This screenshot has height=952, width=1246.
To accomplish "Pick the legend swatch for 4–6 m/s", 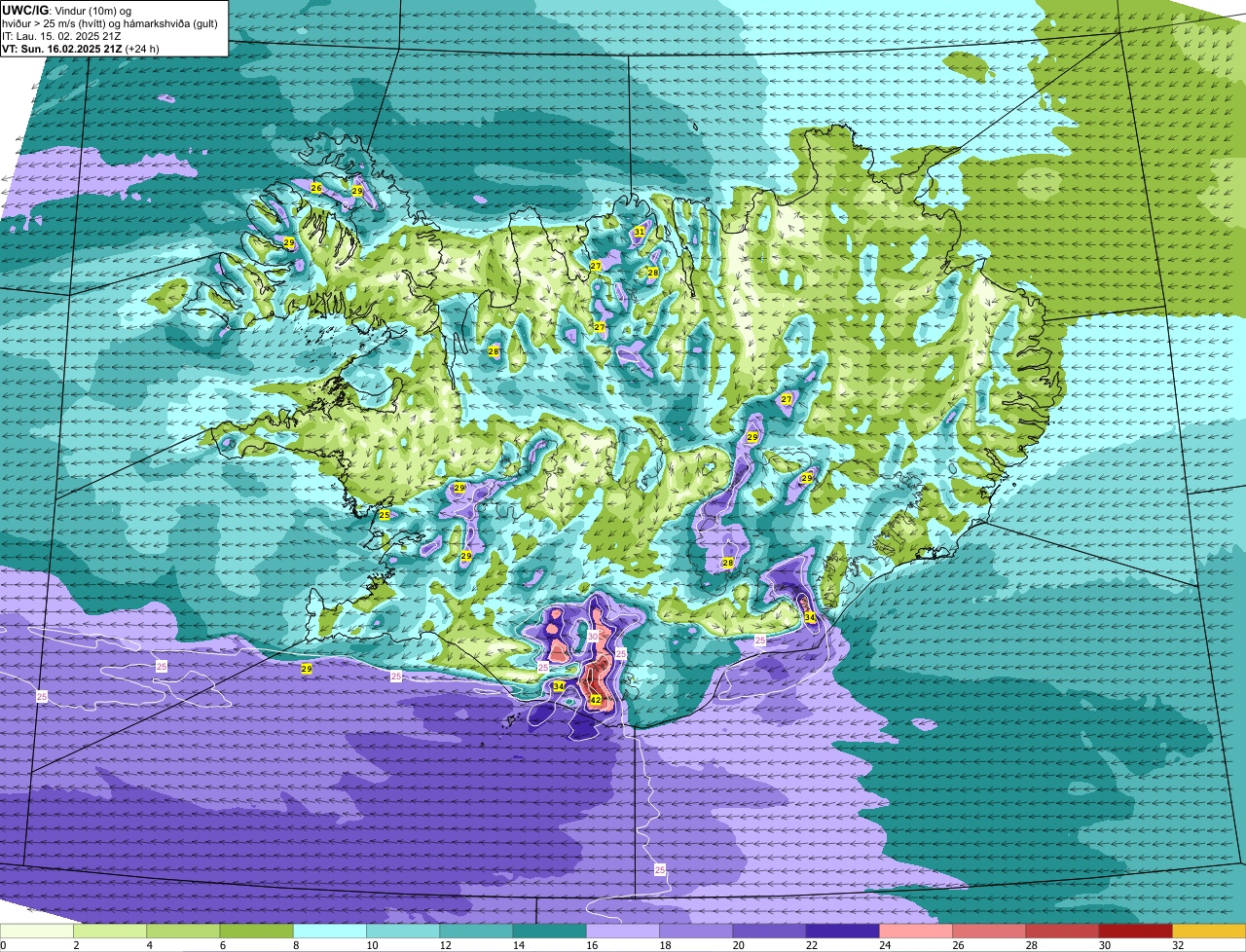I will [183, 931].
